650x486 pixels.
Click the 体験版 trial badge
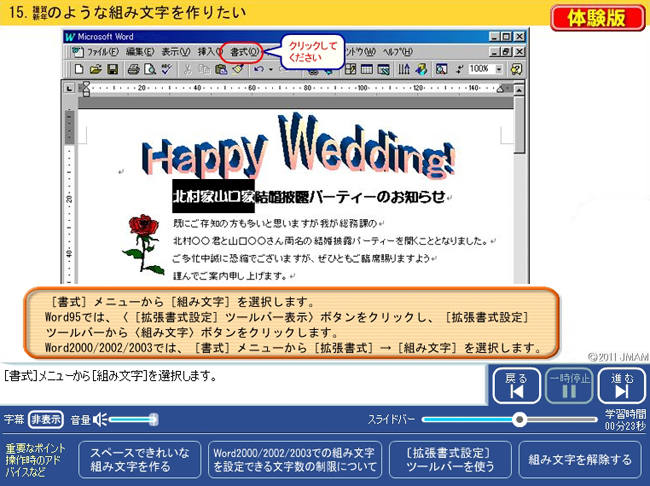[597, 18]
